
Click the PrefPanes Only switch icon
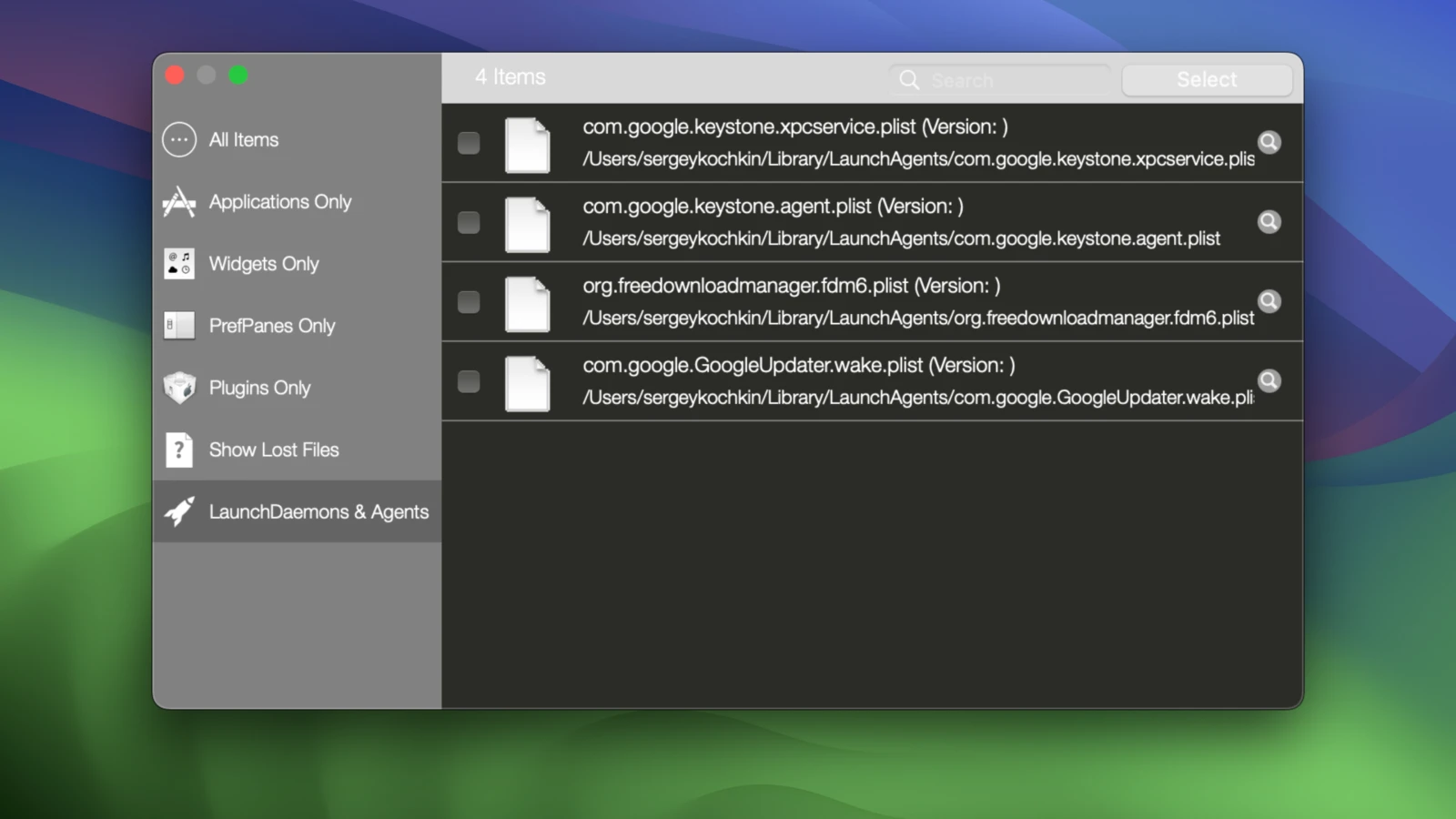[x=179, y=326]
